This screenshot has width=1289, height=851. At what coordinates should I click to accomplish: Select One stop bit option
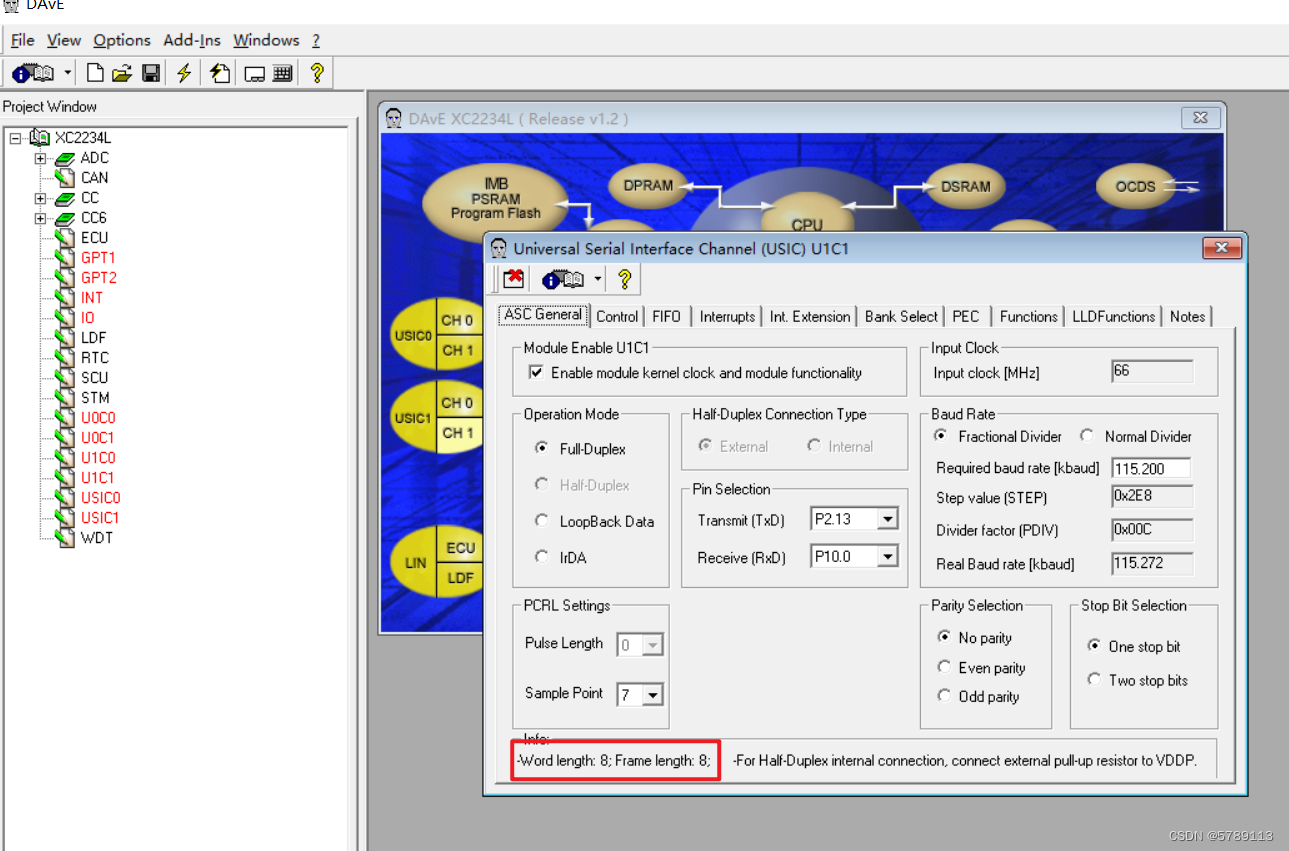point(1094,646)
